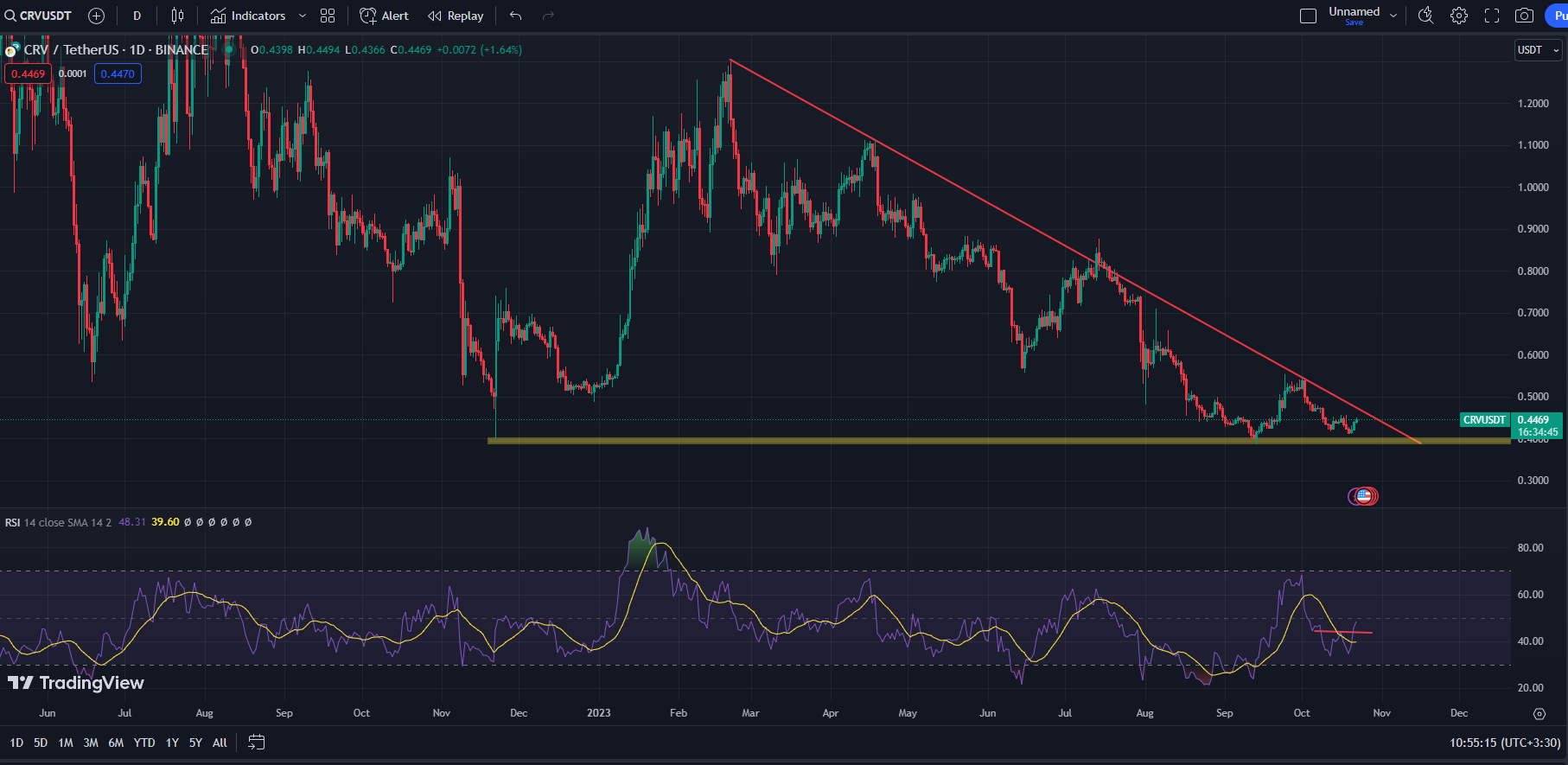Open timezone menu showing 10:55:15 (UTC+3:30)
Image resolution: width=1568 pixels, height=765 pixels.
pyautogui.click(x=1505, y=743)
